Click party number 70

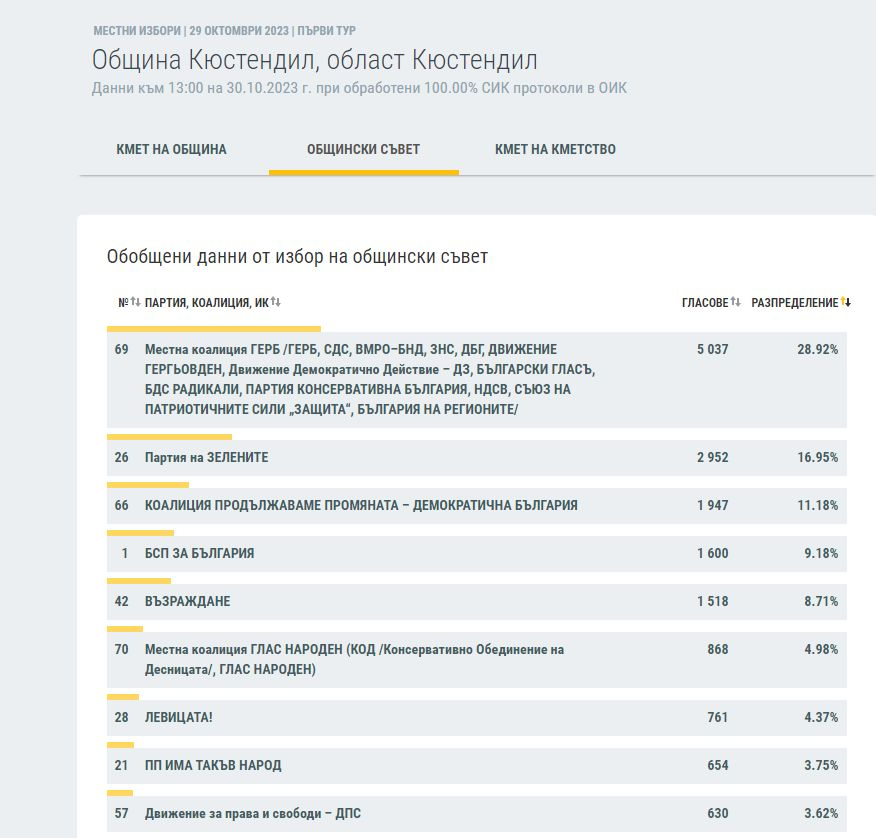click(121, 650)
